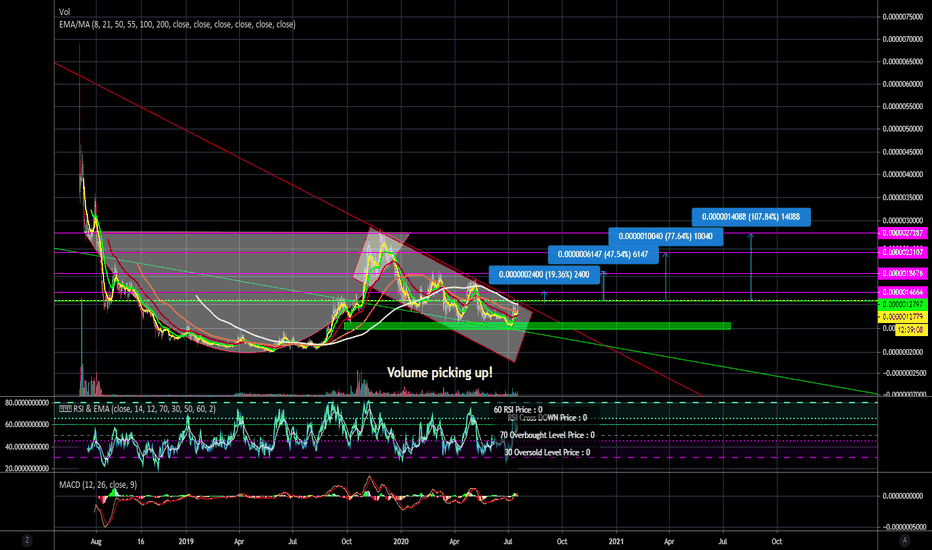Image resolution: width=932 pixels, height=550 pixels.
Task: Select magenta price label 0.0000027287
Action: [902, 233]
